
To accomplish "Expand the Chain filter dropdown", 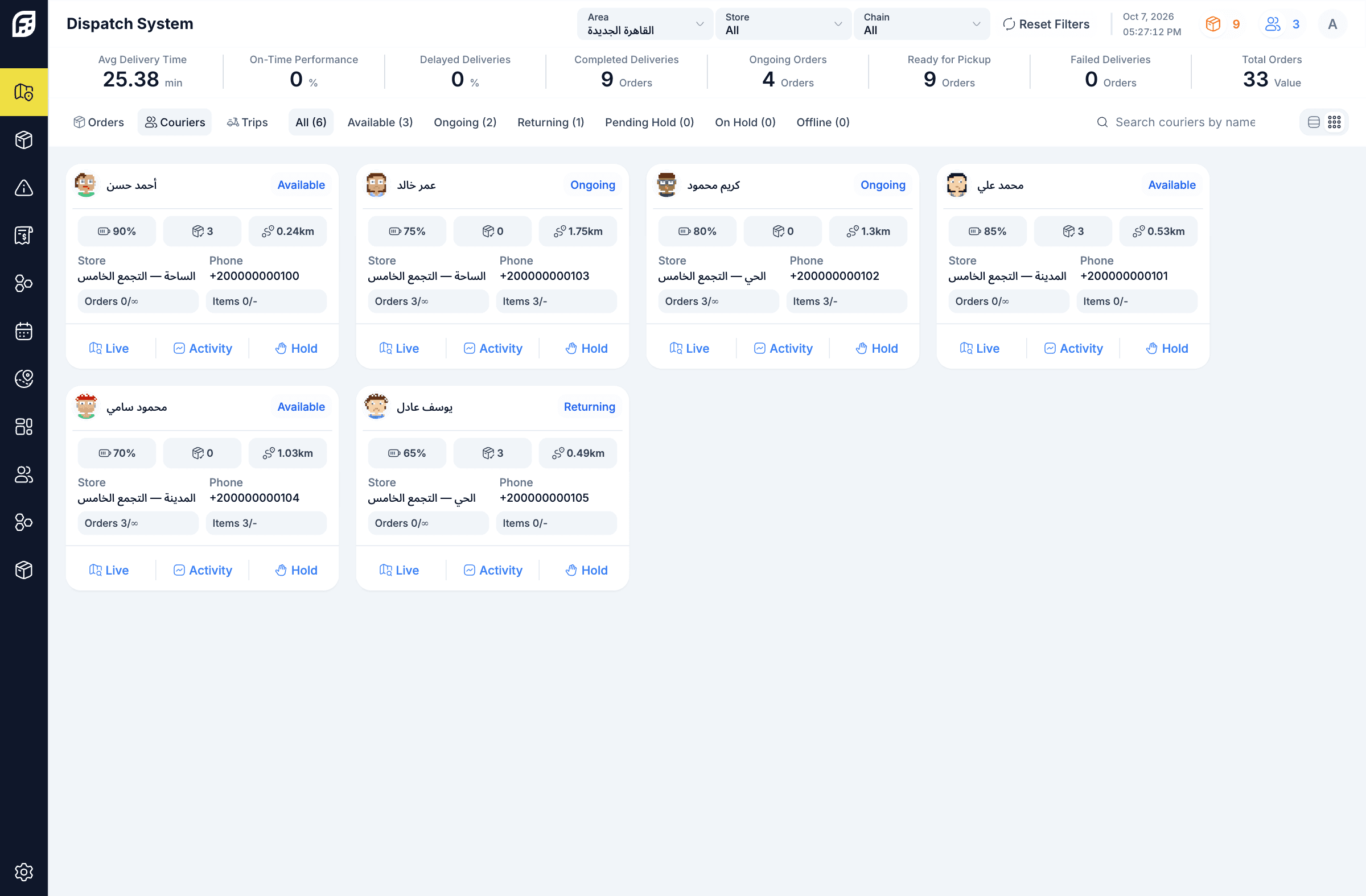I will click(921, 24).
